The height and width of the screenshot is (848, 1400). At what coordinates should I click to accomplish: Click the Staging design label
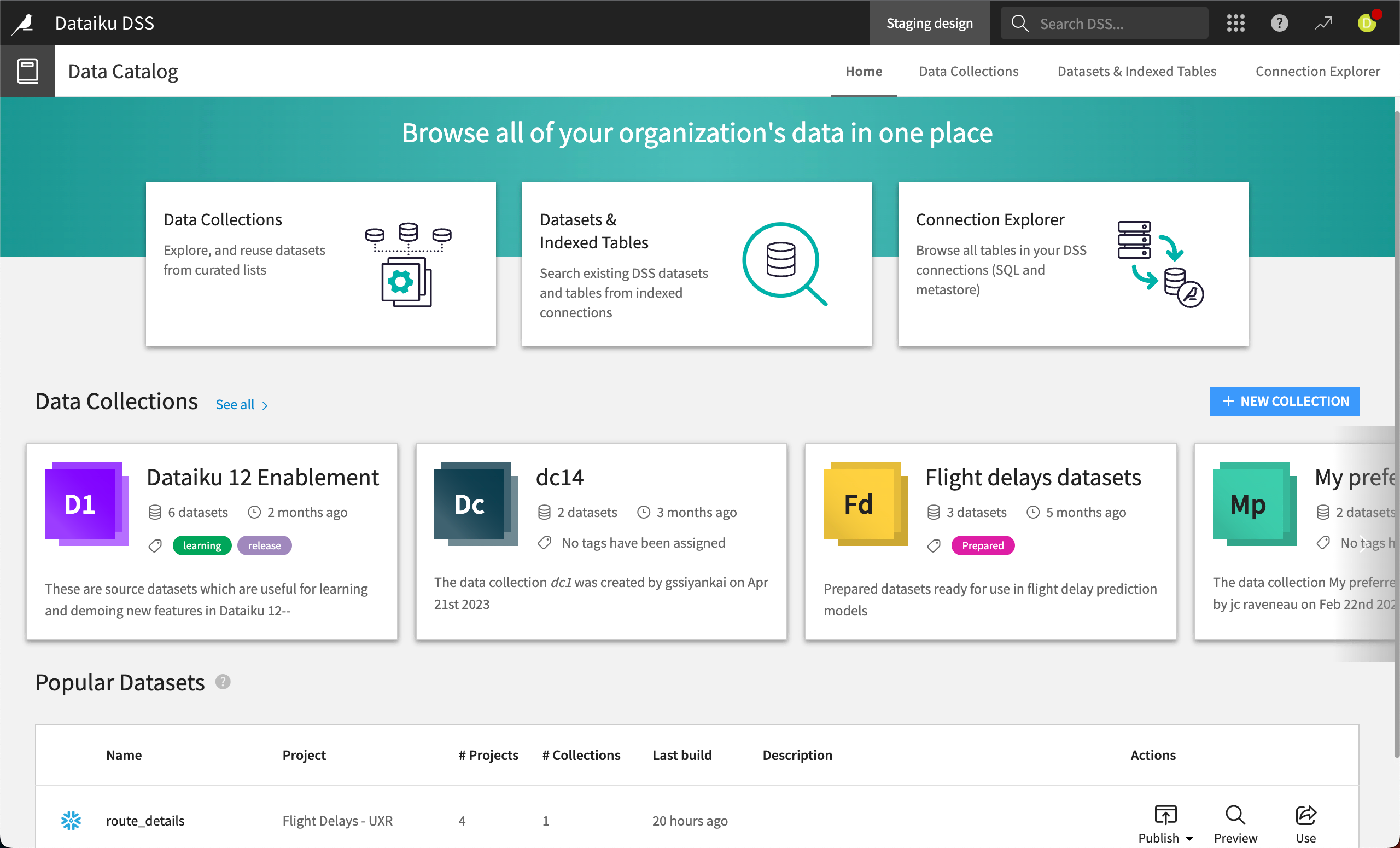coord(930,24)
